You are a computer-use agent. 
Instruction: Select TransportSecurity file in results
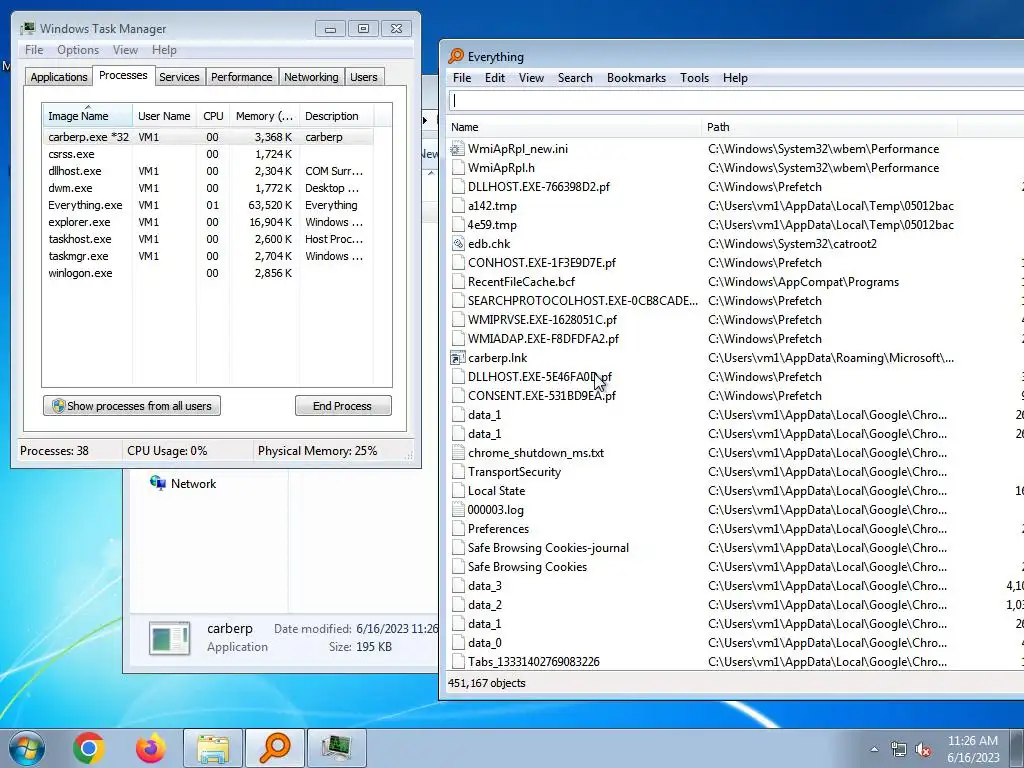(x=514, y=472)
